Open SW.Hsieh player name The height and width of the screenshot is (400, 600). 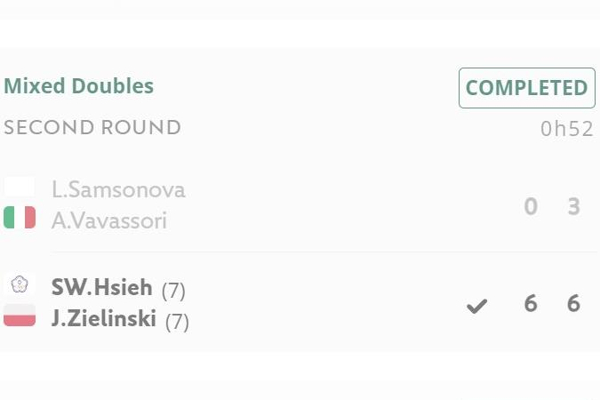pos(102,287)
